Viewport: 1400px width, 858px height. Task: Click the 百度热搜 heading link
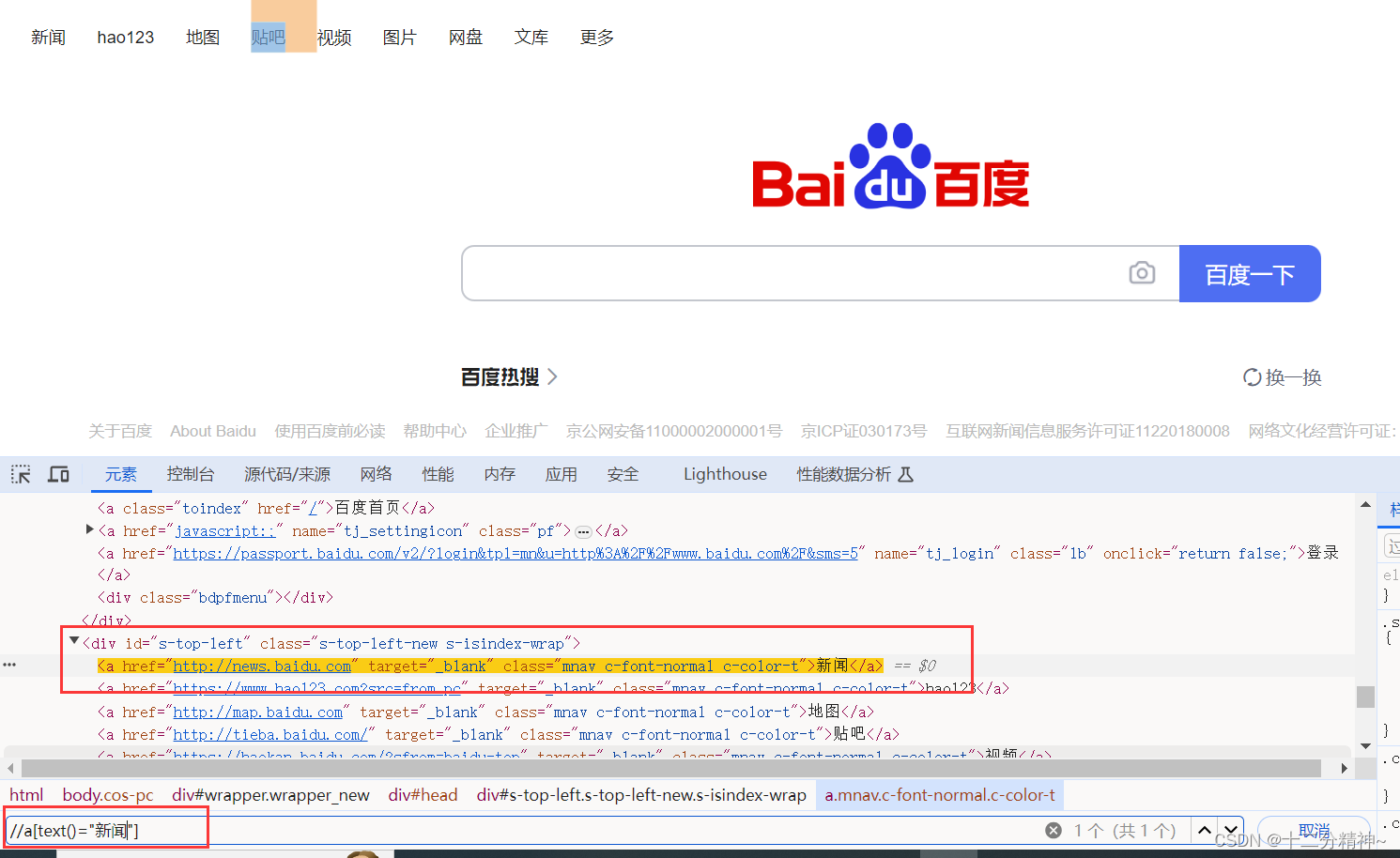tap(500, 376)
